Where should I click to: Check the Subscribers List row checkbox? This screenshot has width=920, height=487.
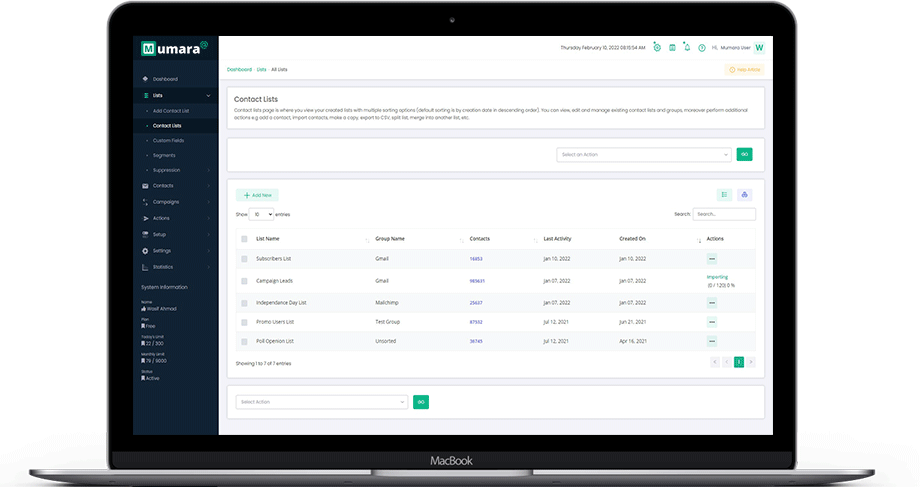coord(244,259)
